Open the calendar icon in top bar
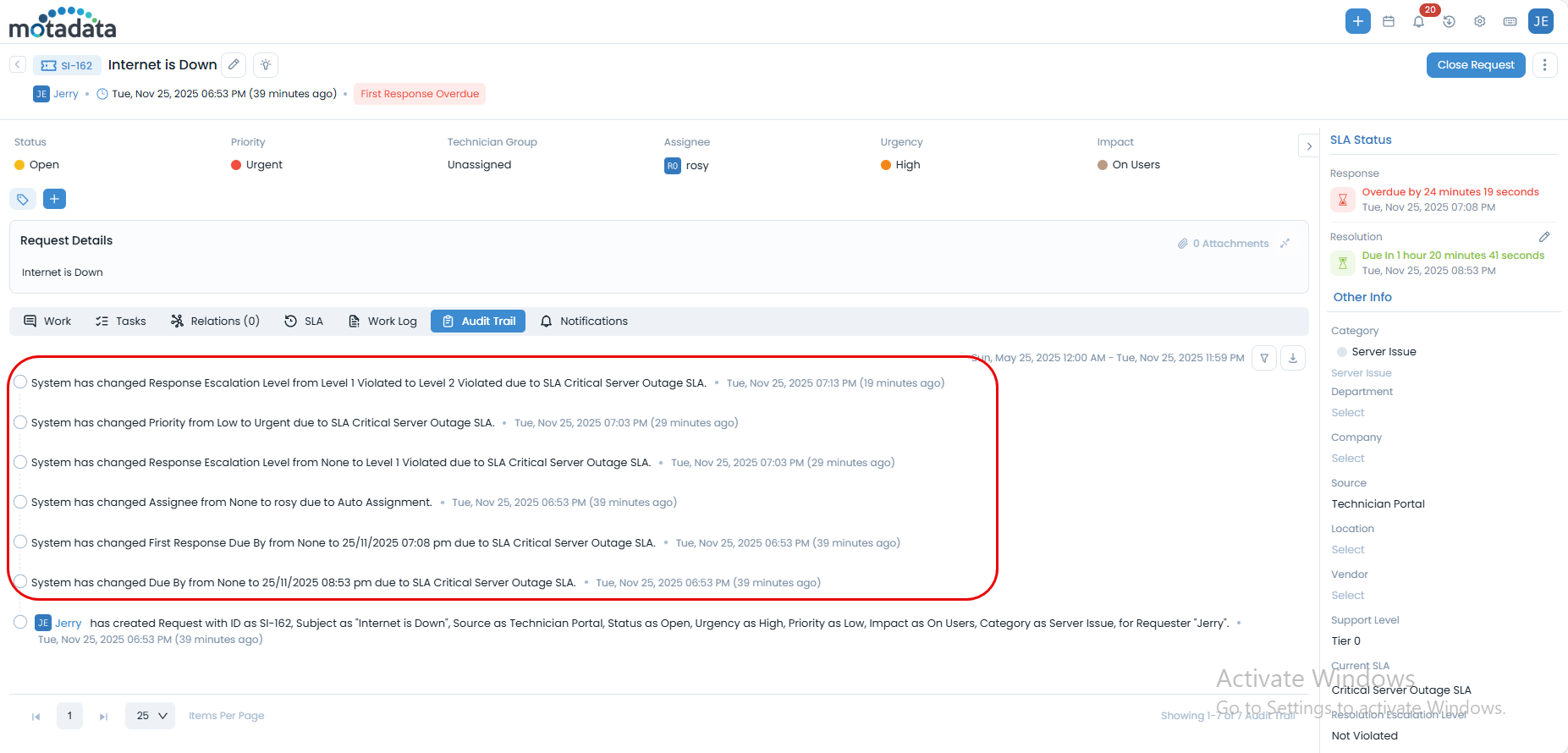 [x=1389, y=21]
